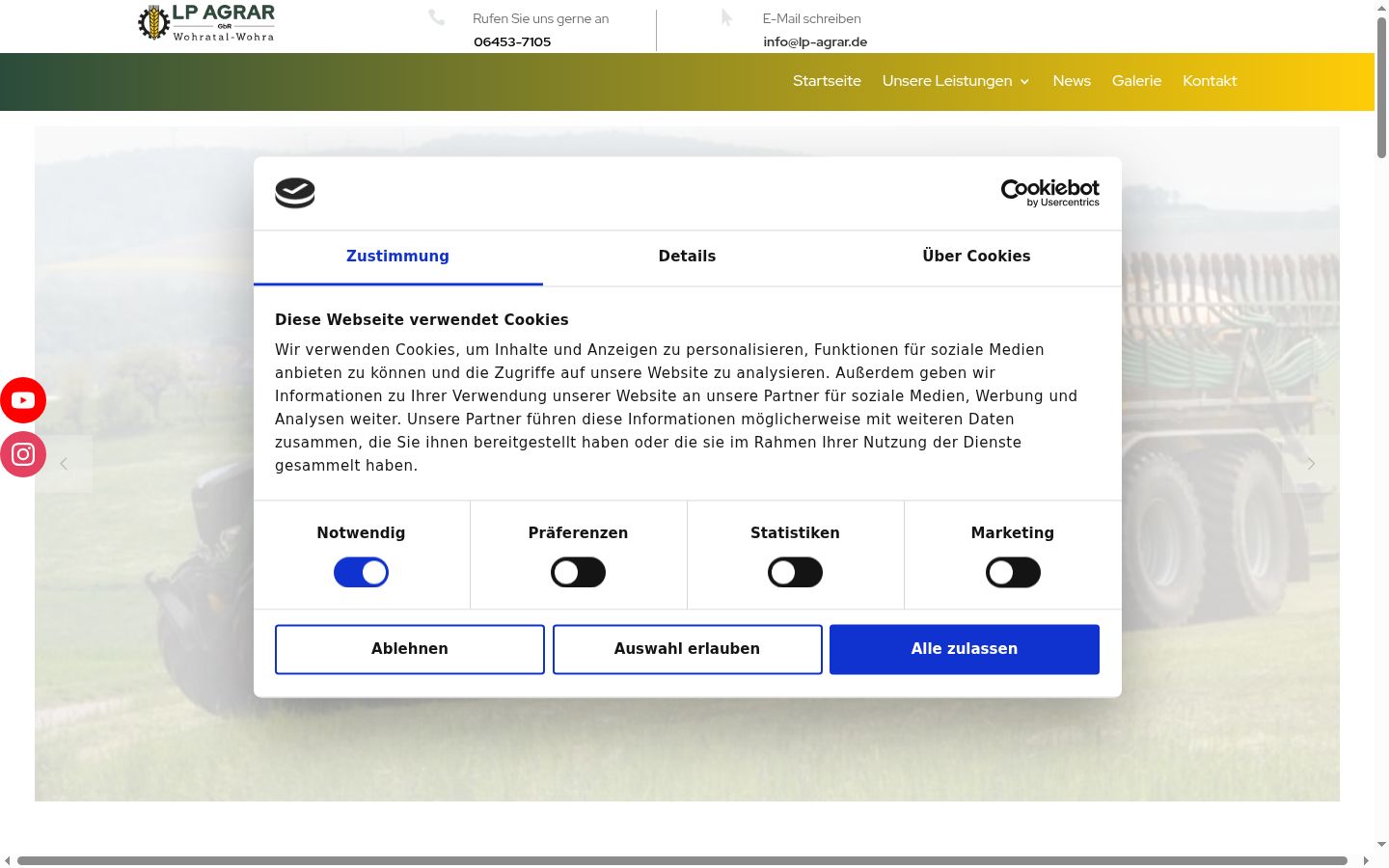Open the YouTube social link
This screenshot has height=868, width=1389.
(23, 400)
